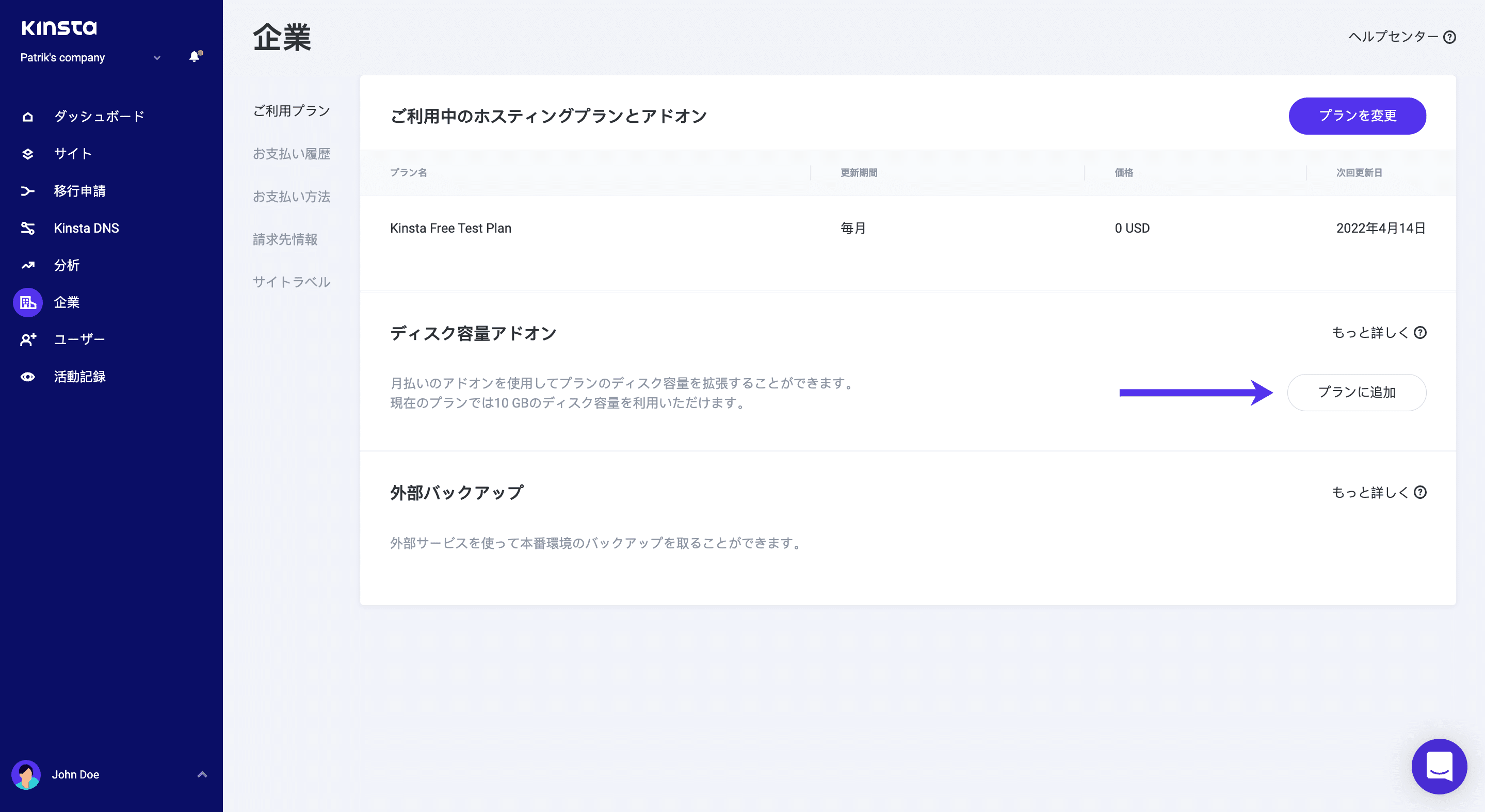This screenshot has height=812, width=1485.
Task: Select the ユーザー icon in the sidebar
Action: 27,339
